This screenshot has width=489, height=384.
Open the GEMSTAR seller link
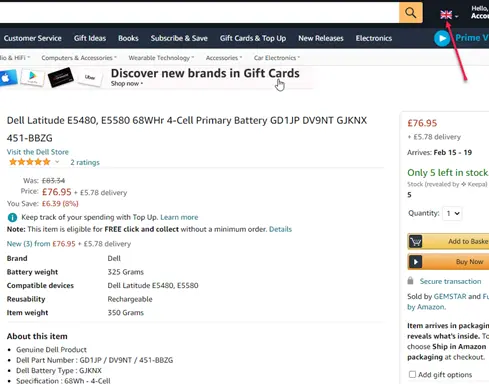point(450,296)
